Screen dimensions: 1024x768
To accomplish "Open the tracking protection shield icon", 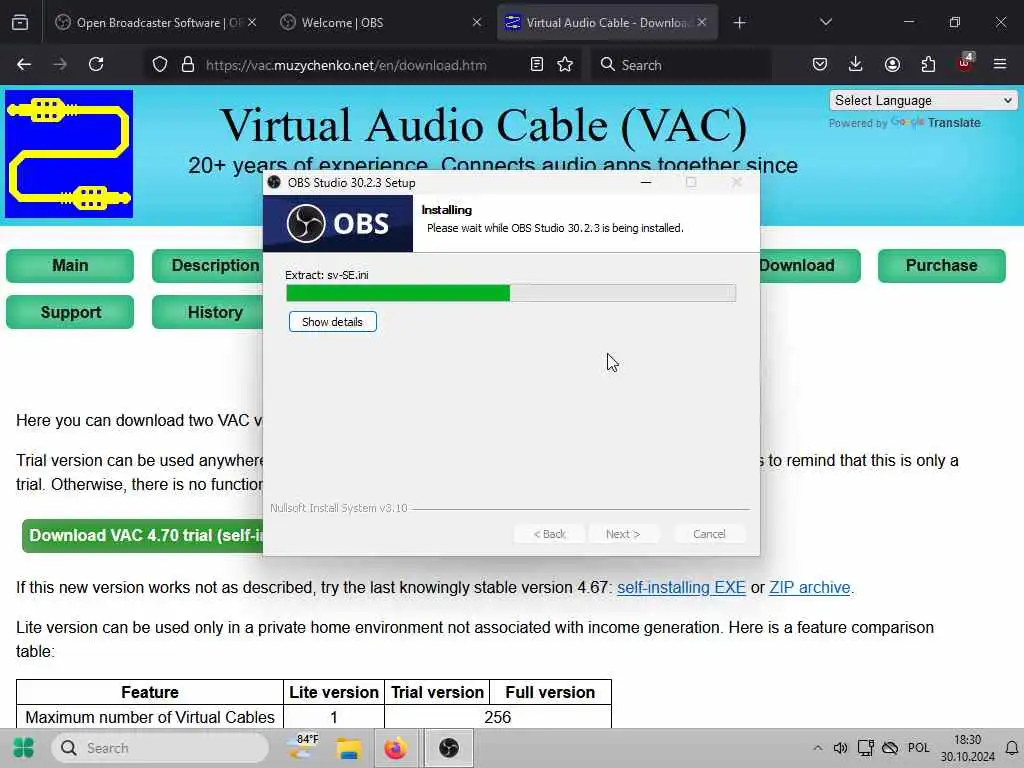I will point(160,65).
